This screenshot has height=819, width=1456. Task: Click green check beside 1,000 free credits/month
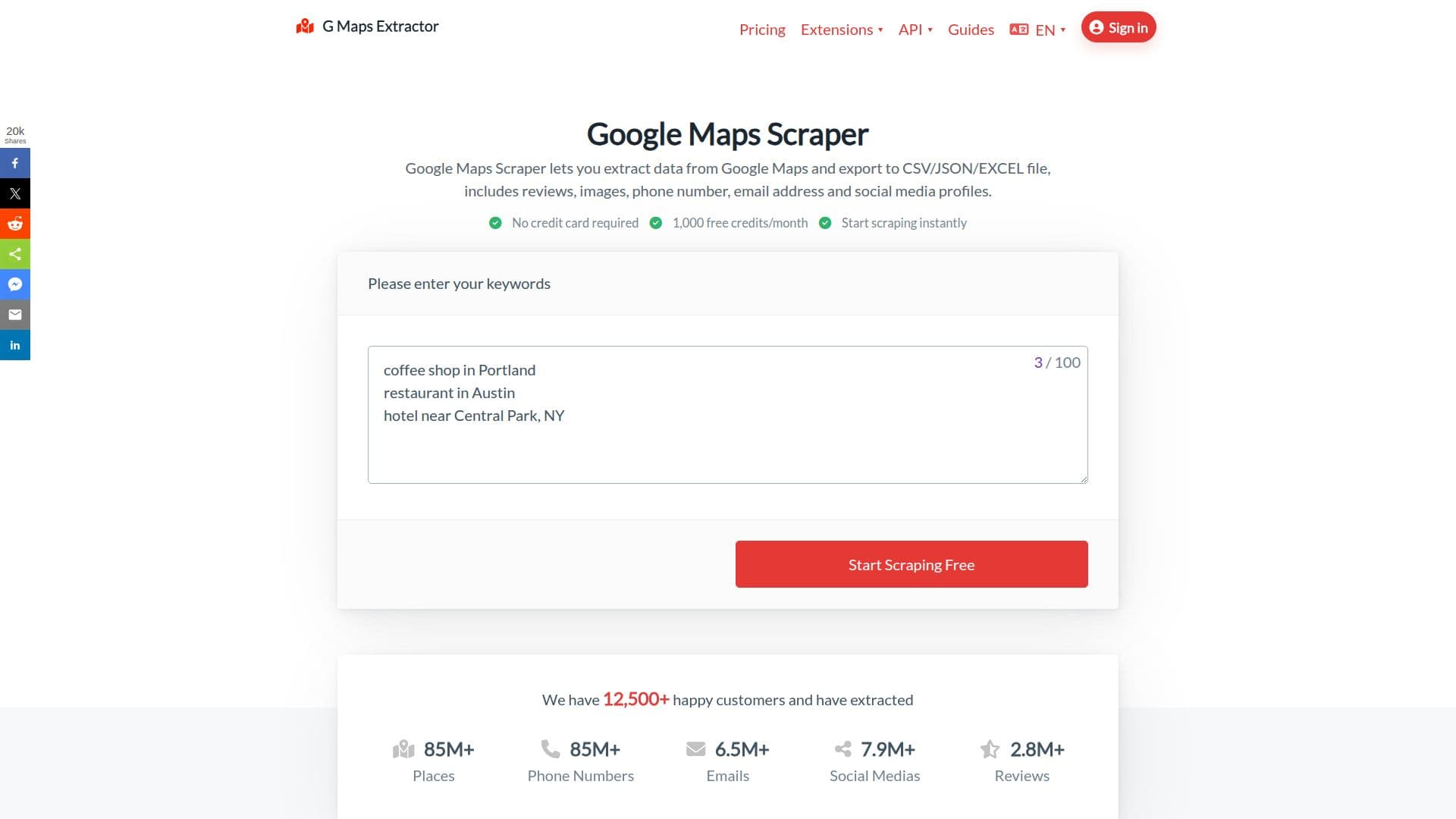pos(656,223)
